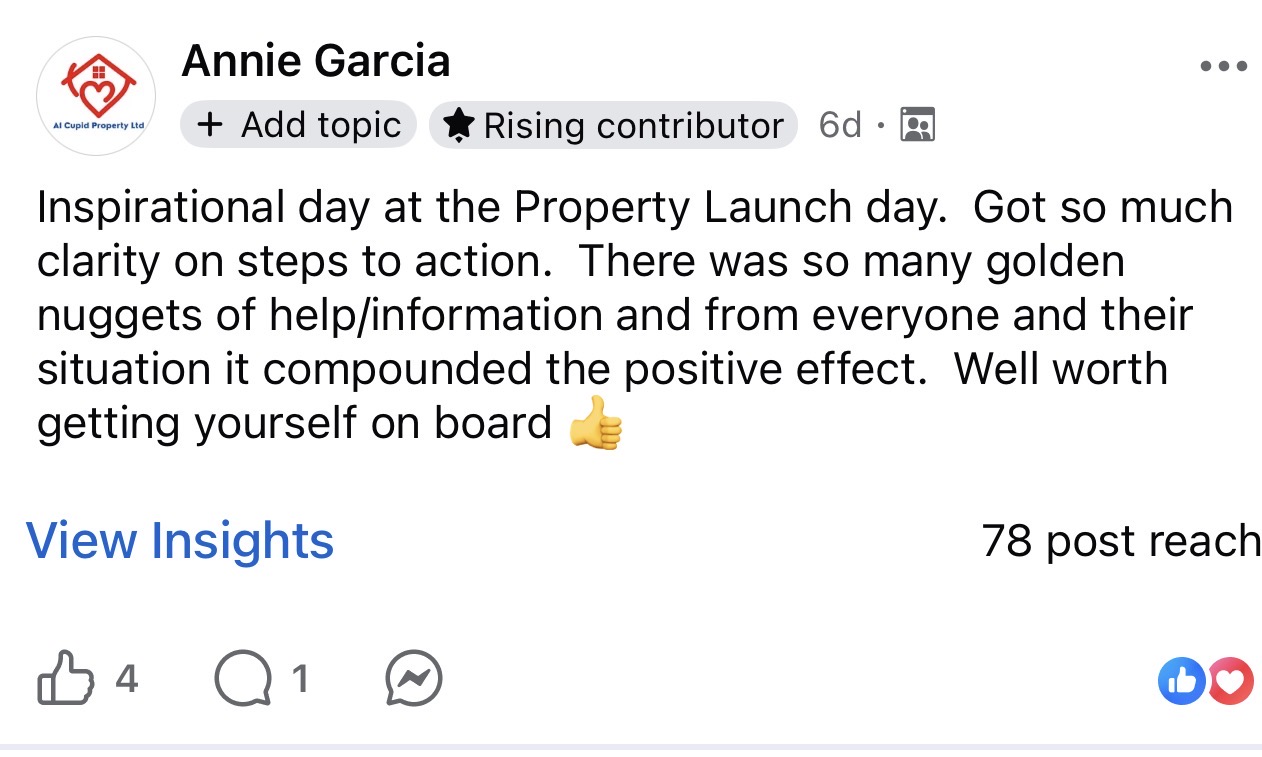Open comments via the speech bubble icon
This screenshot has height=757, width=1262.
click(x=242, y=680)
